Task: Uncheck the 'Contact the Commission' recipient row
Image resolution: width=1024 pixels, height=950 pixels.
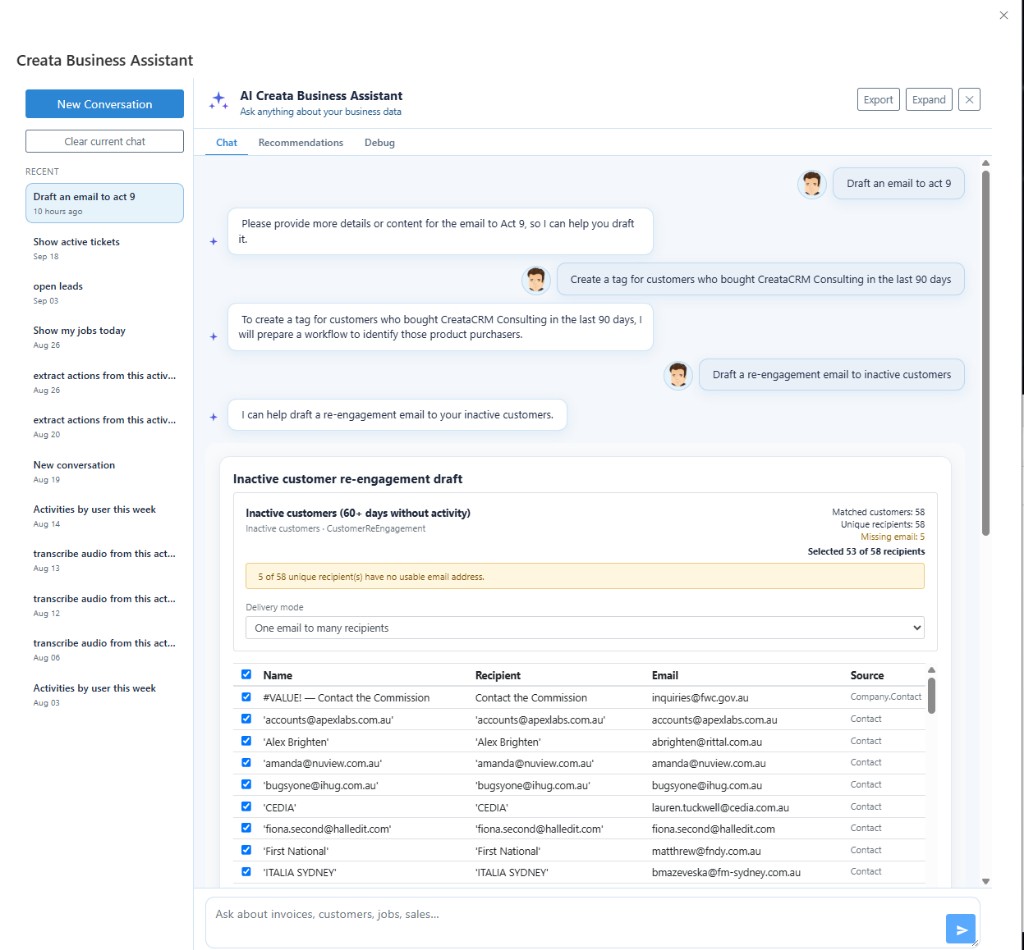Action: [x=246, y=697]
